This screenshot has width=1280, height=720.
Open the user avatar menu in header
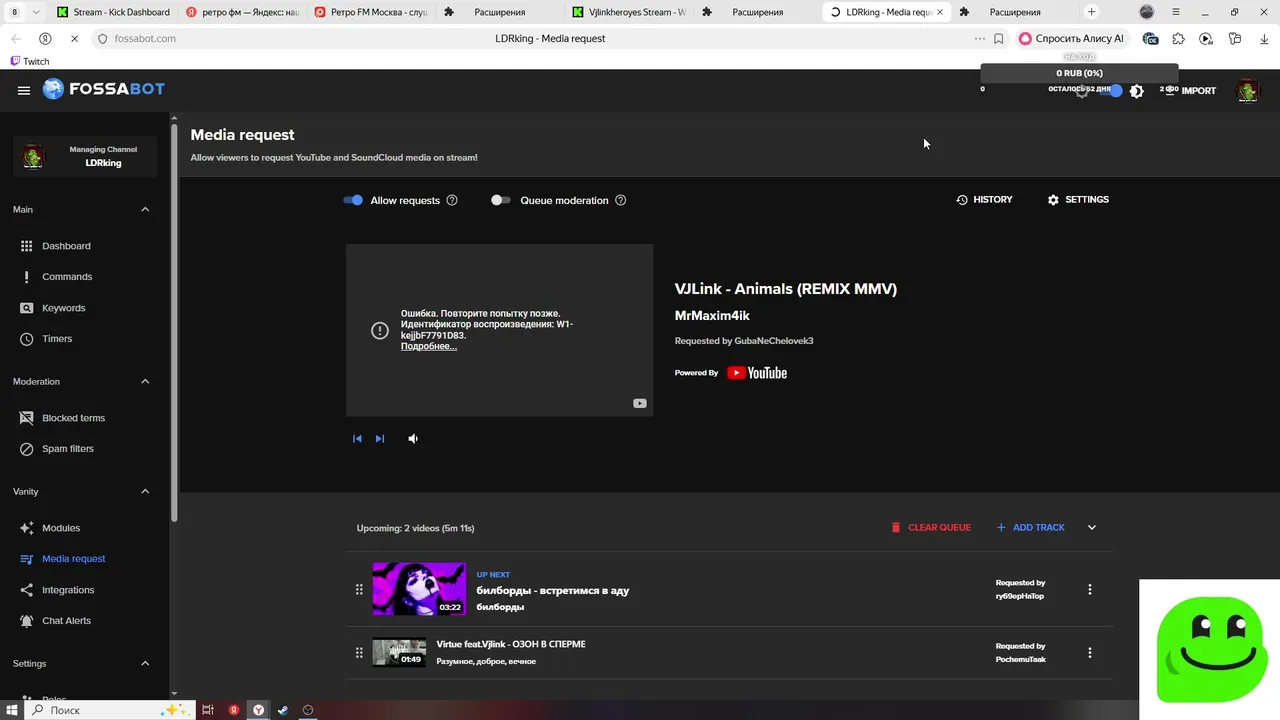pos(1248,91)
